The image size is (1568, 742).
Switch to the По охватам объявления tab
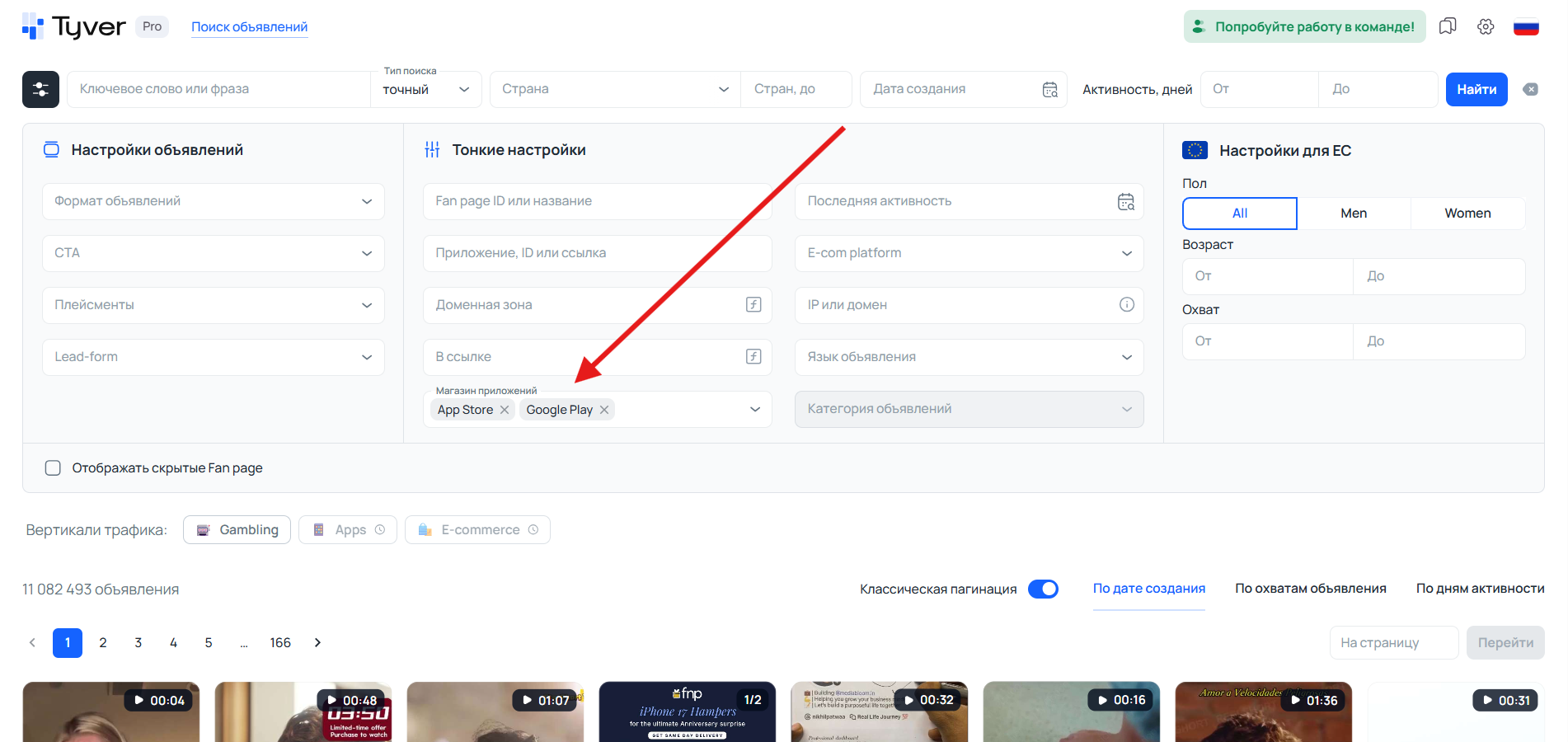(x=1310, y=588)
